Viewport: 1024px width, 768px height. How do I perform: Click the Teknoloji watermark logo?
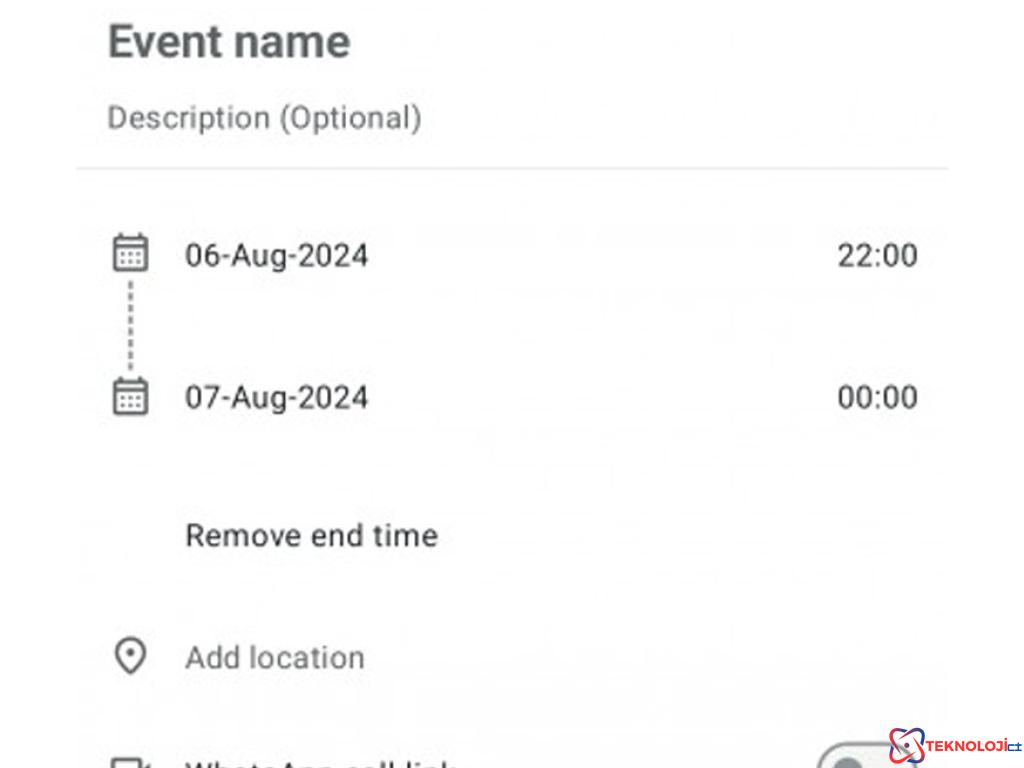click(x=954, y=746)
